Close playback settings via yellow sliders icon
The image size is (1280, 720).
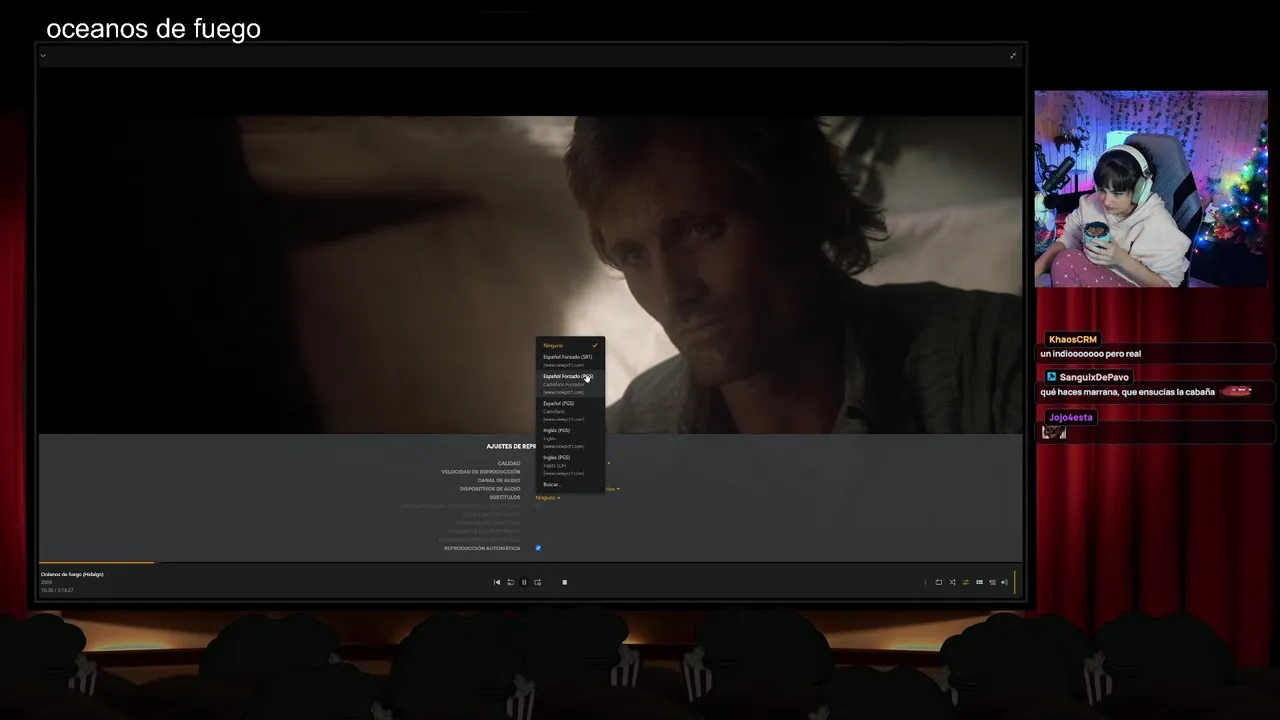point(966,582)
